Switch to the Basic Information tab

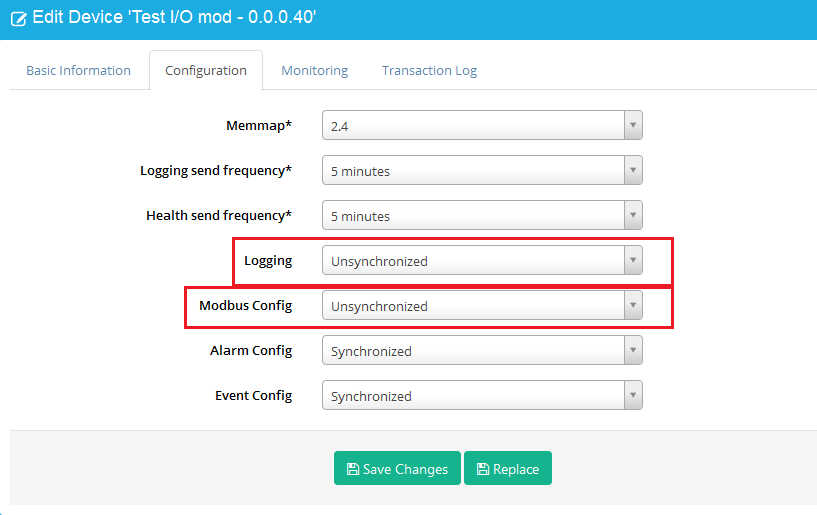[79, 70]
